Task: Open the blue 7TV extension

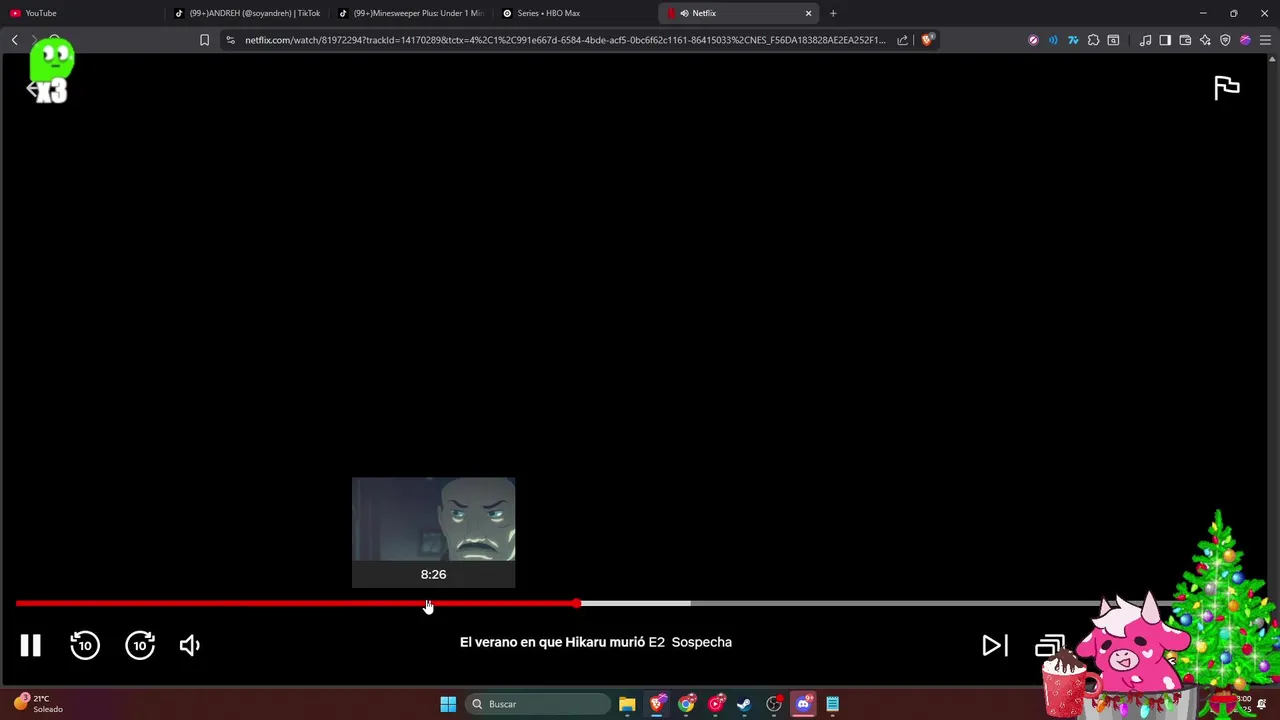Action: click(x=1073, y=40)
